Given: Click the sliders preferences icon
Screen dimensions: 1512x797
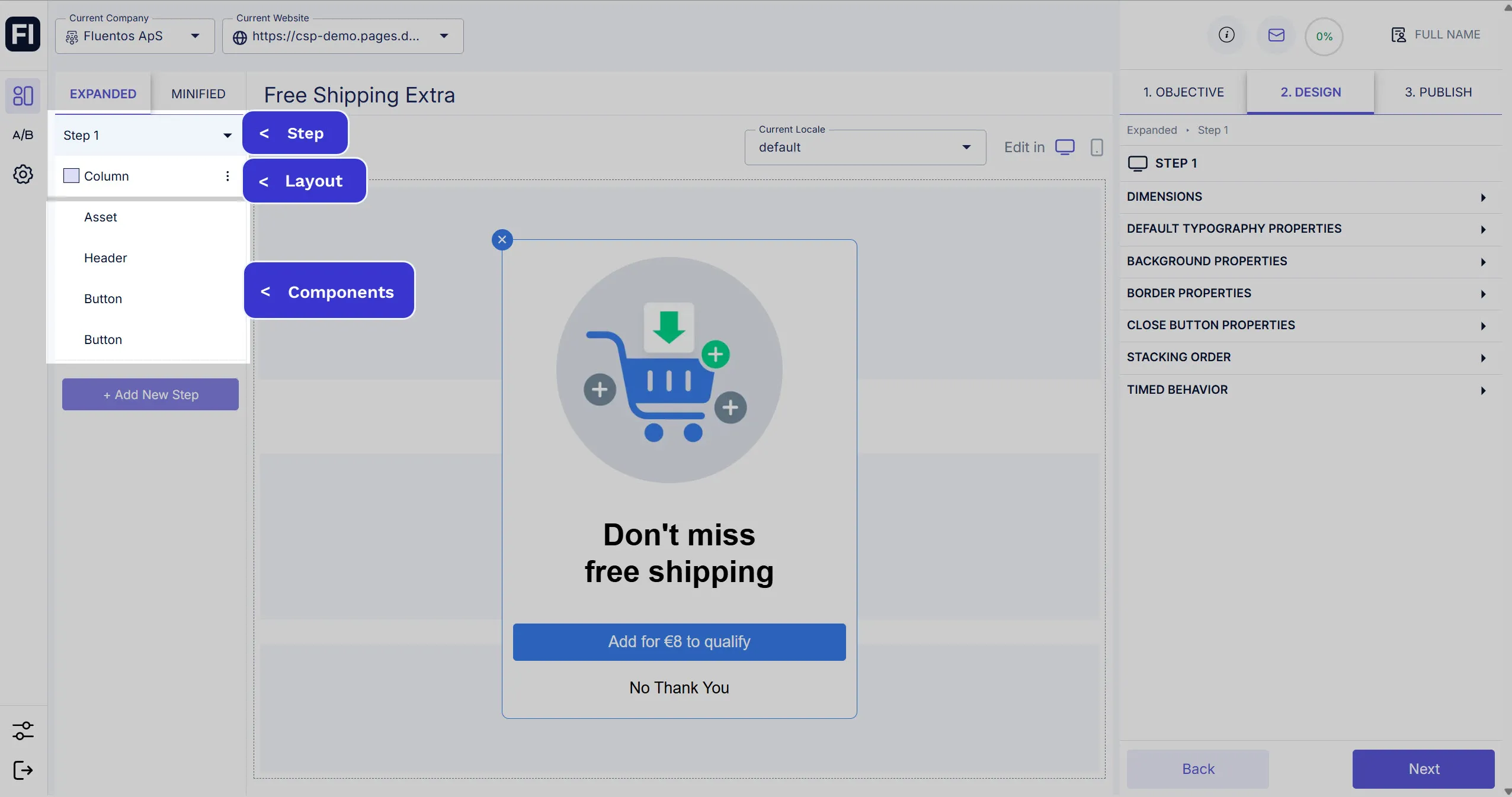Looking at the screenshot, I should 23,731.
